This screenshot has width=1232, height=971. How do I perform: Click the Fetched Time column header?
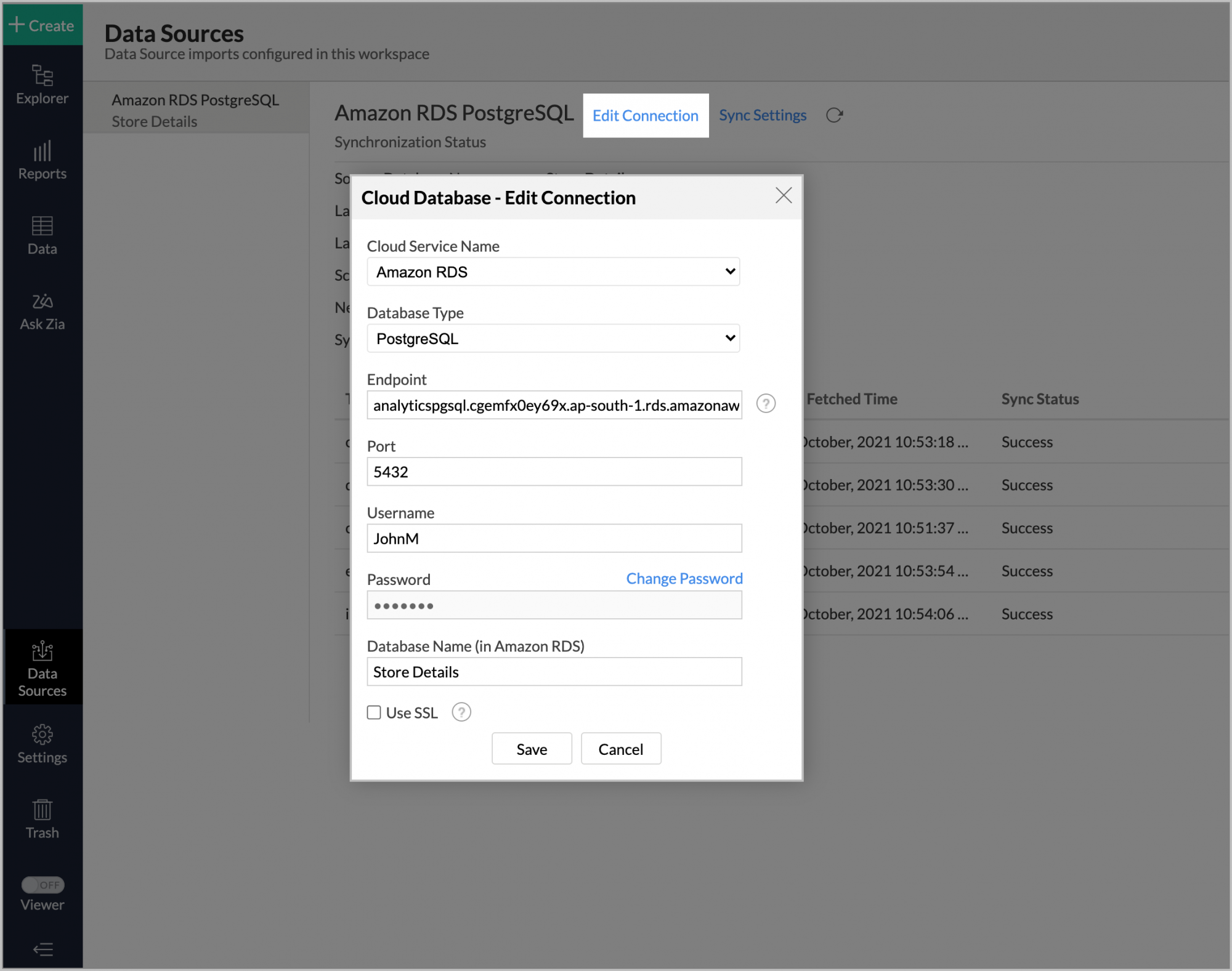(851, 399)
